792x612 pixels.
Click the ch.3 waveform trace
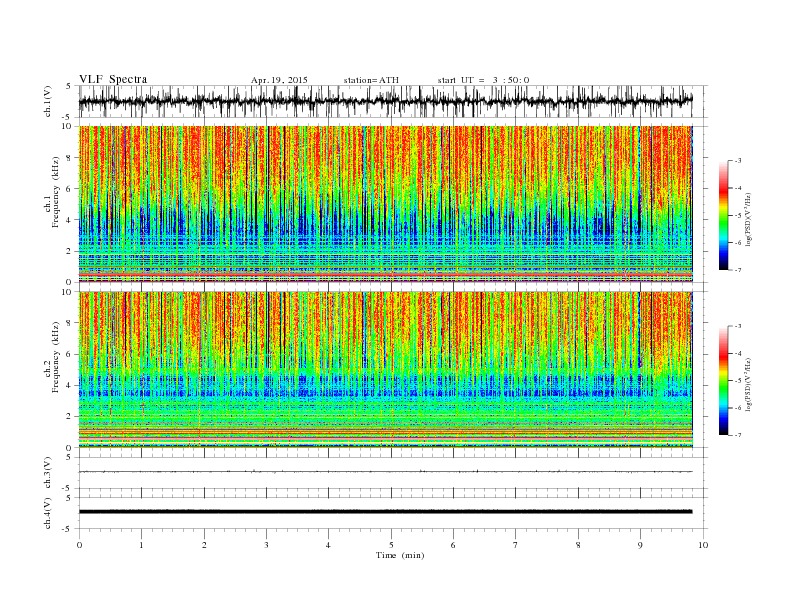pyautogui.click(x=386, y=472)
